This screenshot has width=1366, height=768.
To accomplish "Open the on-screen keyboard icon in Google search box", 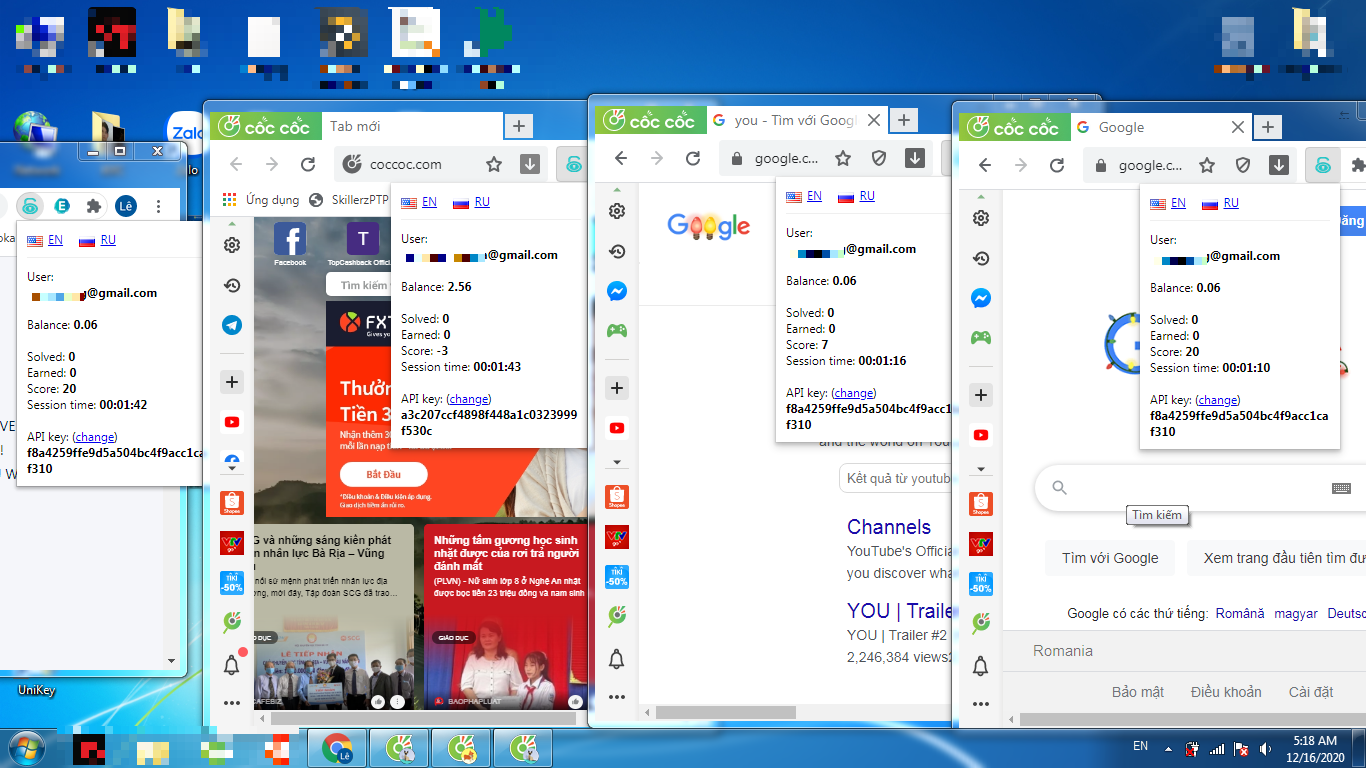I will pyautogui.click(x=1342, y=488).
